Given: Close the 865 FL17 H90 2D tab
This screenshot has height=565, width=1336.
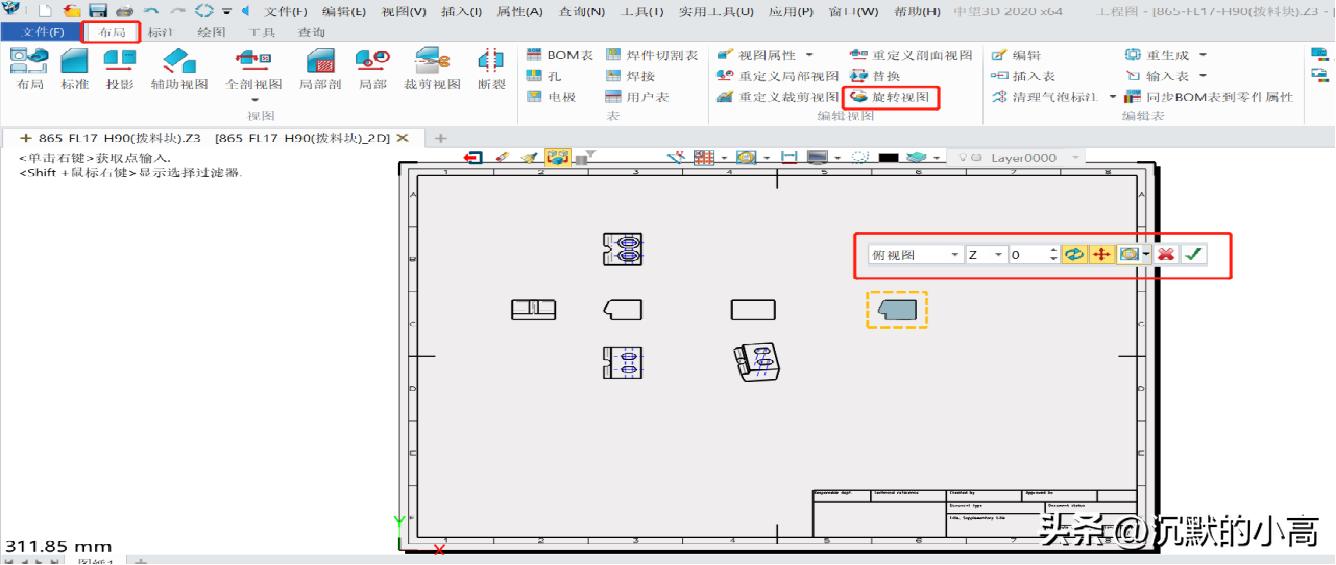Looking at the screenshot, I should (x=402, y=137).
